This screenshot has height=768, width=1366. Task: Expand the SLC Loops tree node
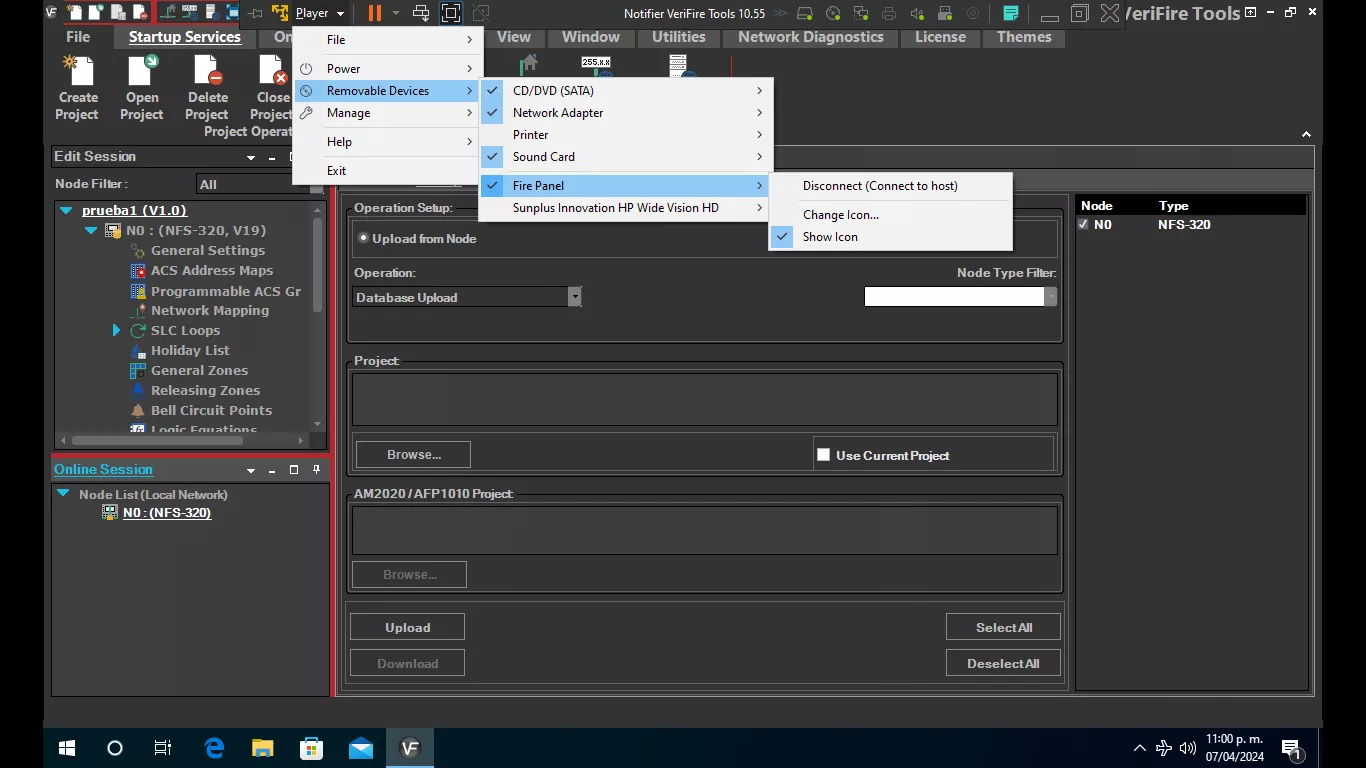tap(116, 331)
